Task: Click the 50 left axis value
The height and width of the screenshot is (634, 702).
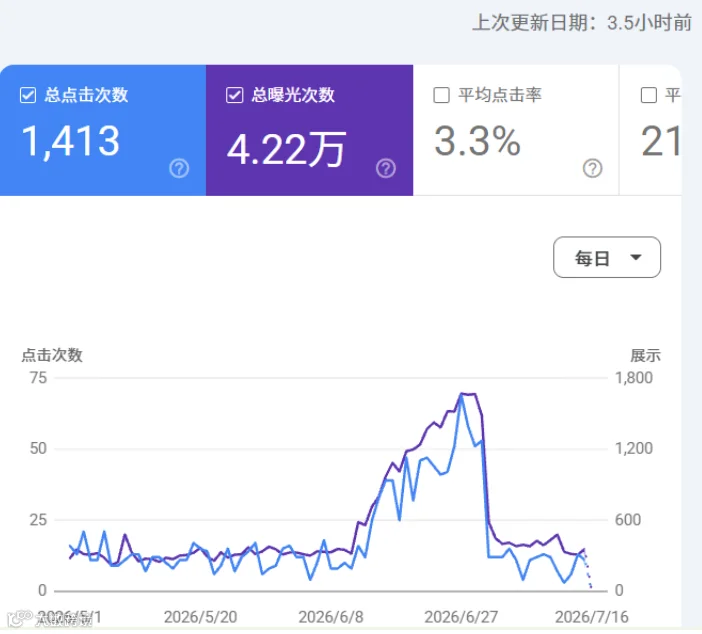Action: [39, 448]
